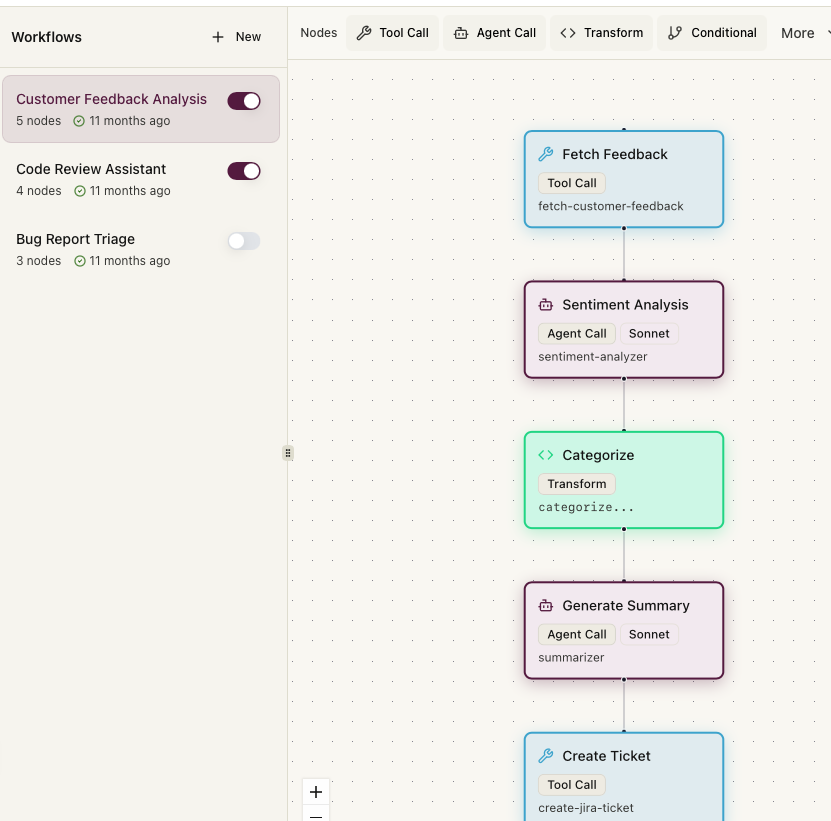
Task: Click status checkmark icon under Code Review Assistant
Action: tap(80, 191)
